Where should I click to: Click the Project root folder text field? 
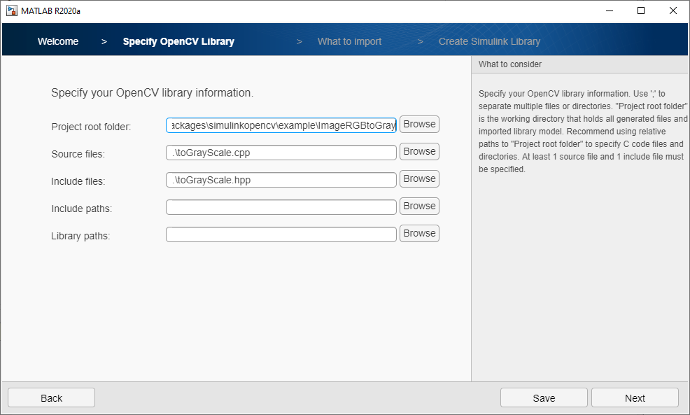[x=281, y=125]
